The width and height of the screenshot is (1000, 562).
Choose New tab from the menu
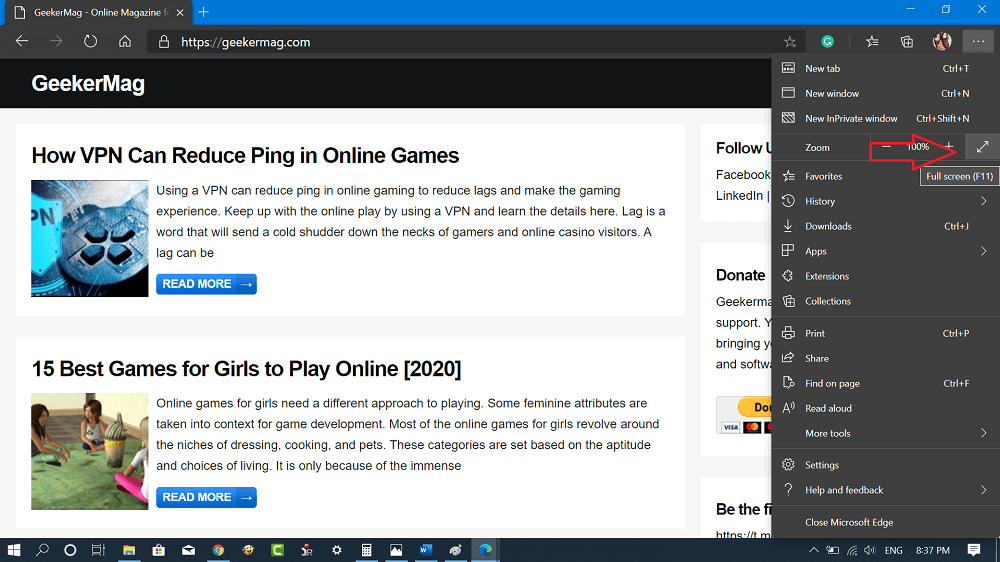pos(885,68)
